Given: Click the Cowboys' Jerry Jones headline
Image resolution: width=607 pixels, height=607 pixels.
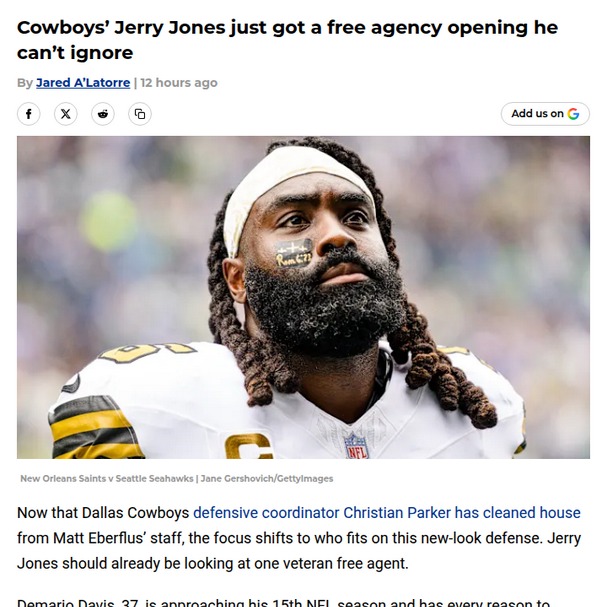Looking at the screenshot, I should point(287,40).
